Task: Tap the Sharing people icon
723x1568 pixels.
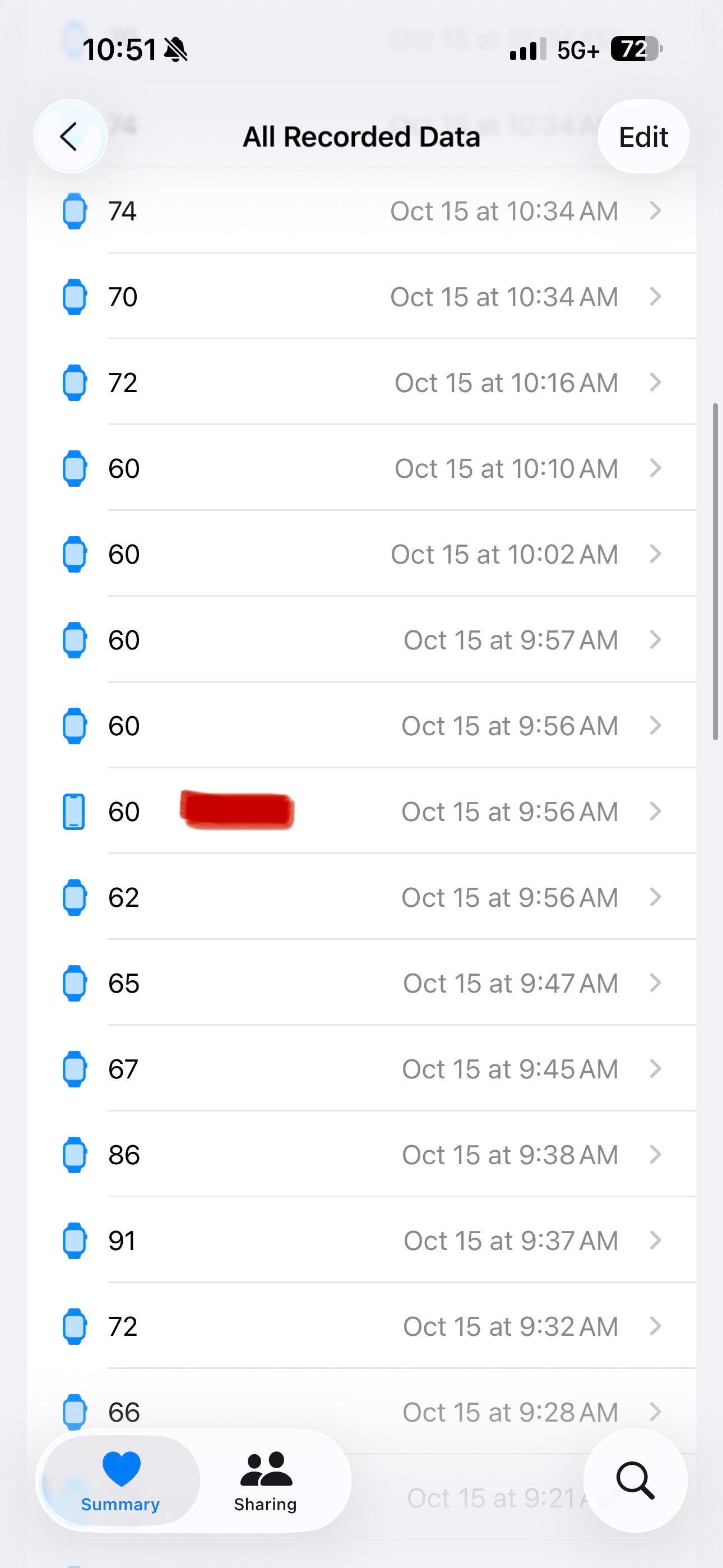Action: coord(266,1469)
